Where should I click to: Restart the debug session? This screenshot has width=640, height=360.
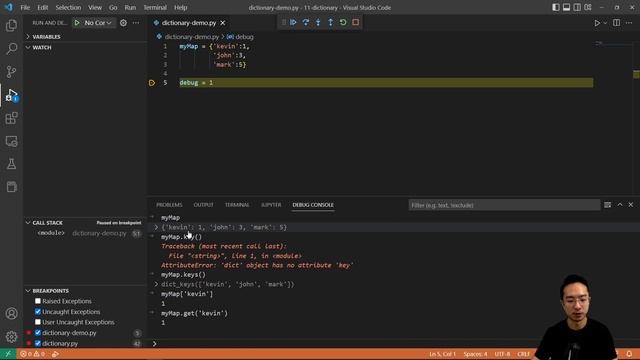pyautogui.click(x=343, y=22)
